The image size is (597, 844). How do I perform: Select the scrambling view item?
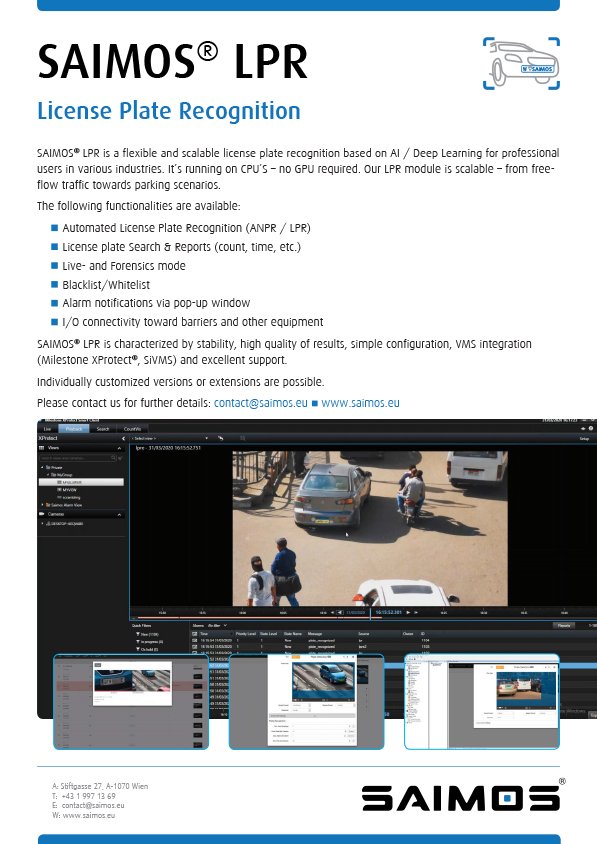pyautogui.click(x=68, y=497)
